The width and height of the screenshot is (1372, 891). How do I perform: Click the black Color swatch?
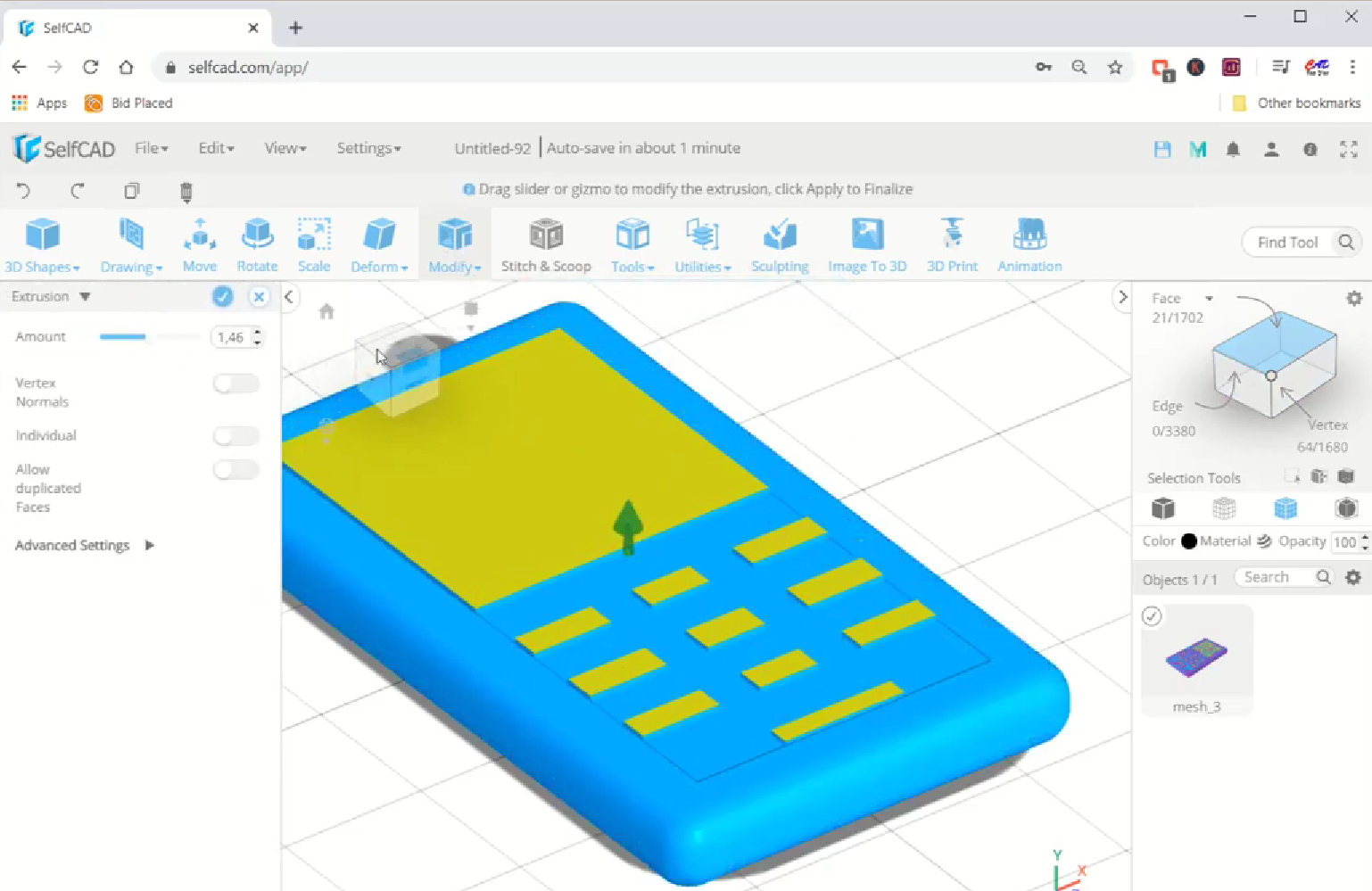click(1188, 541)
